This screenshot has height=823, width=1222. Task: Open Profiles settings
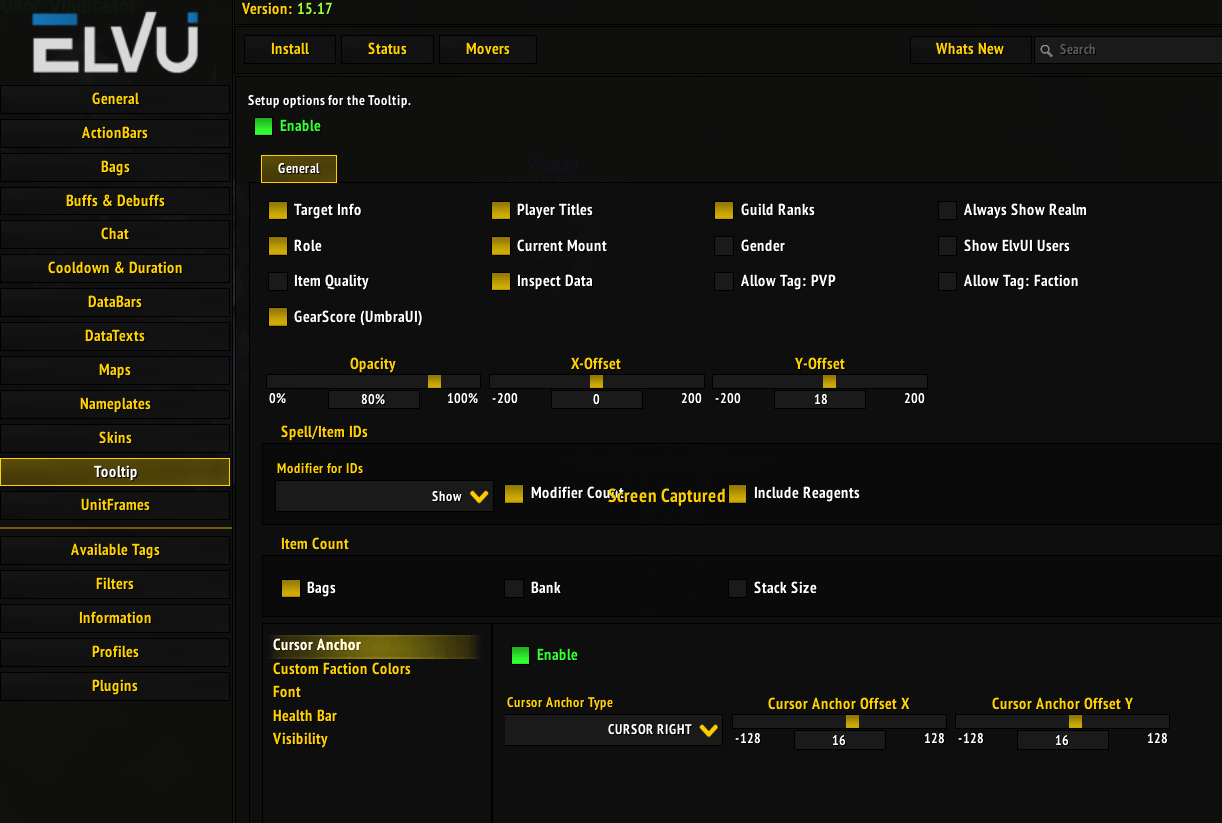point(115,652)
